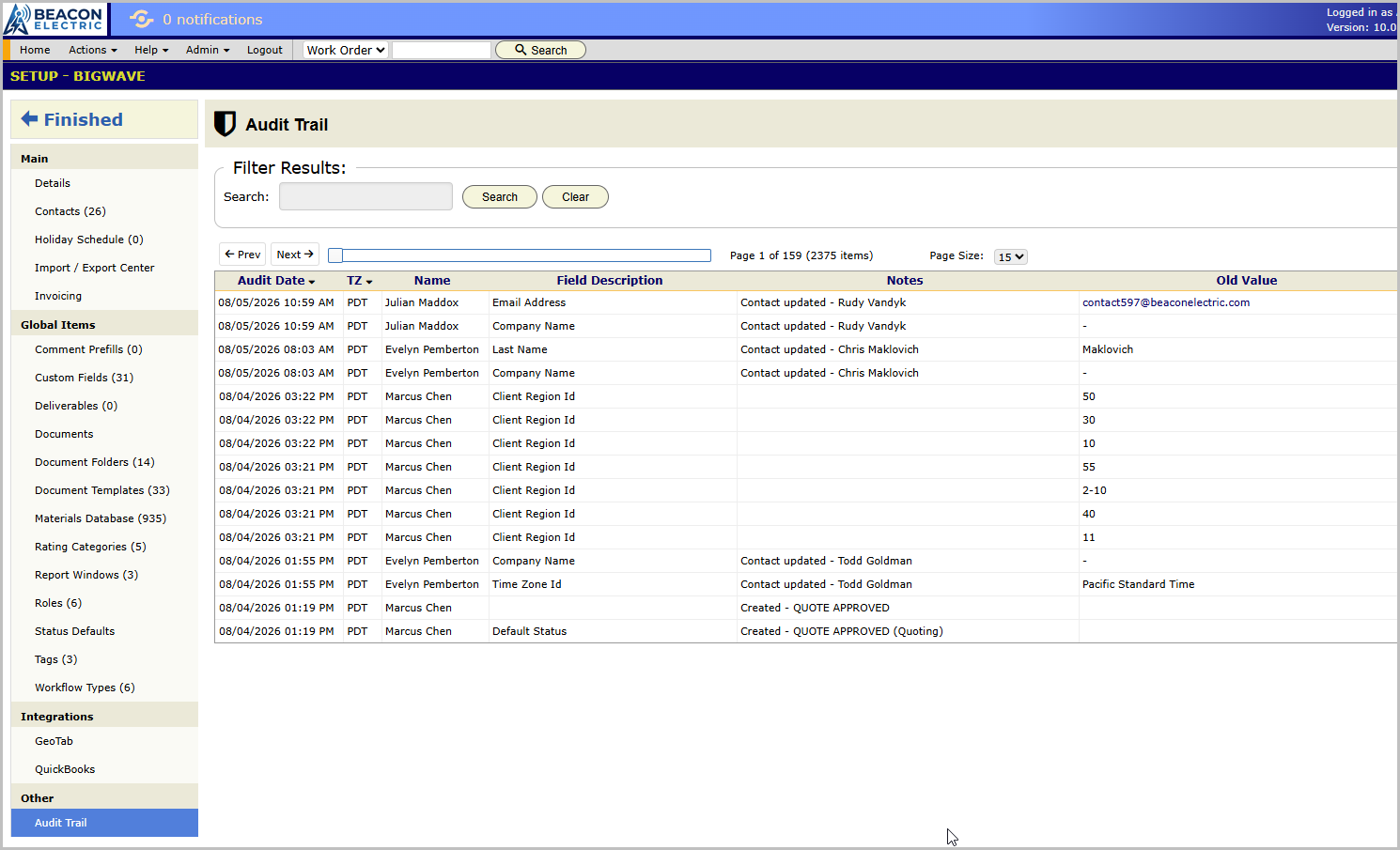Screen dimensions: 1400x850
Task: Click the Page 1 of 159 text
Action: 801,255
